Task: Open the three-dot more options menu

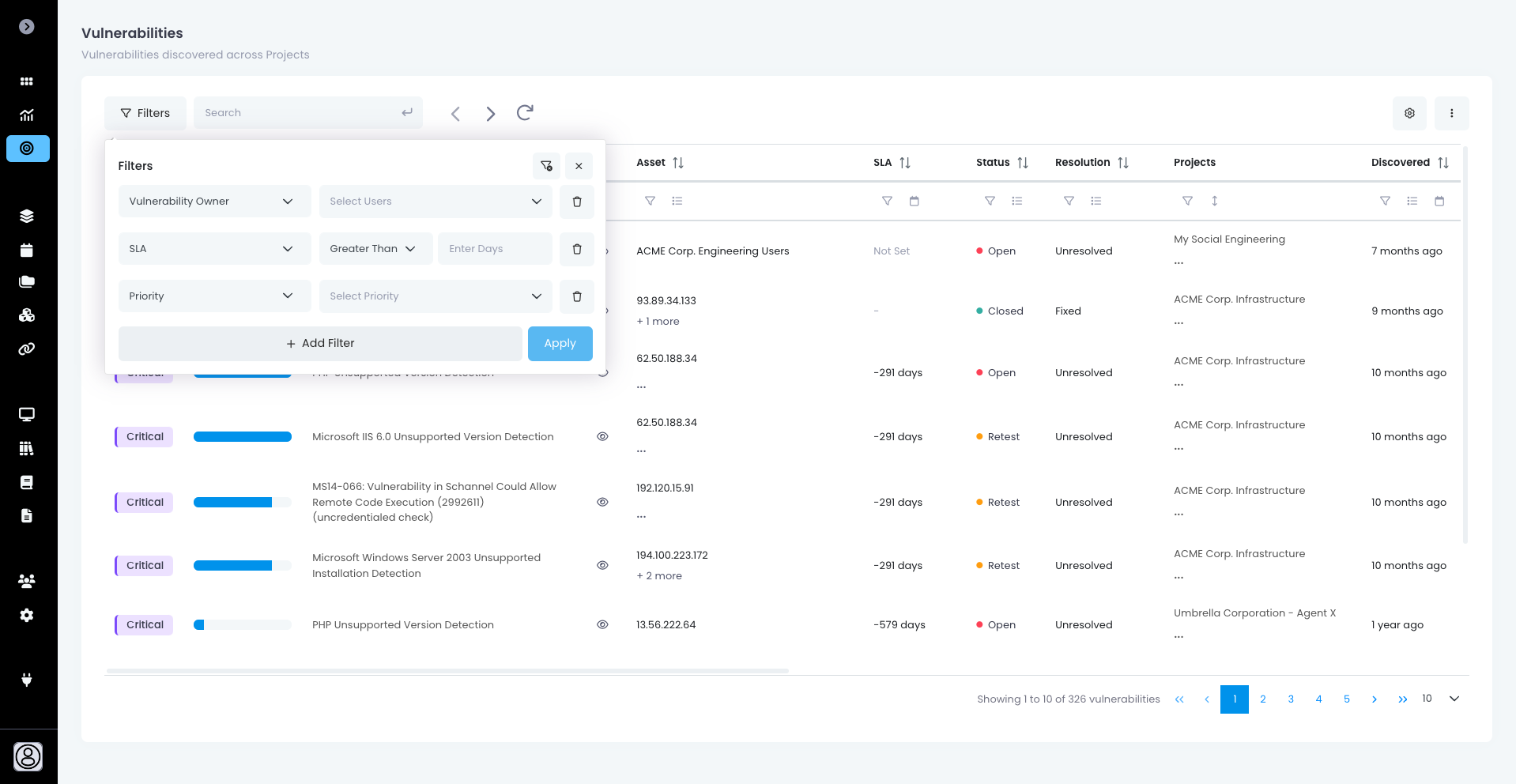Action: click(1452, 113)
